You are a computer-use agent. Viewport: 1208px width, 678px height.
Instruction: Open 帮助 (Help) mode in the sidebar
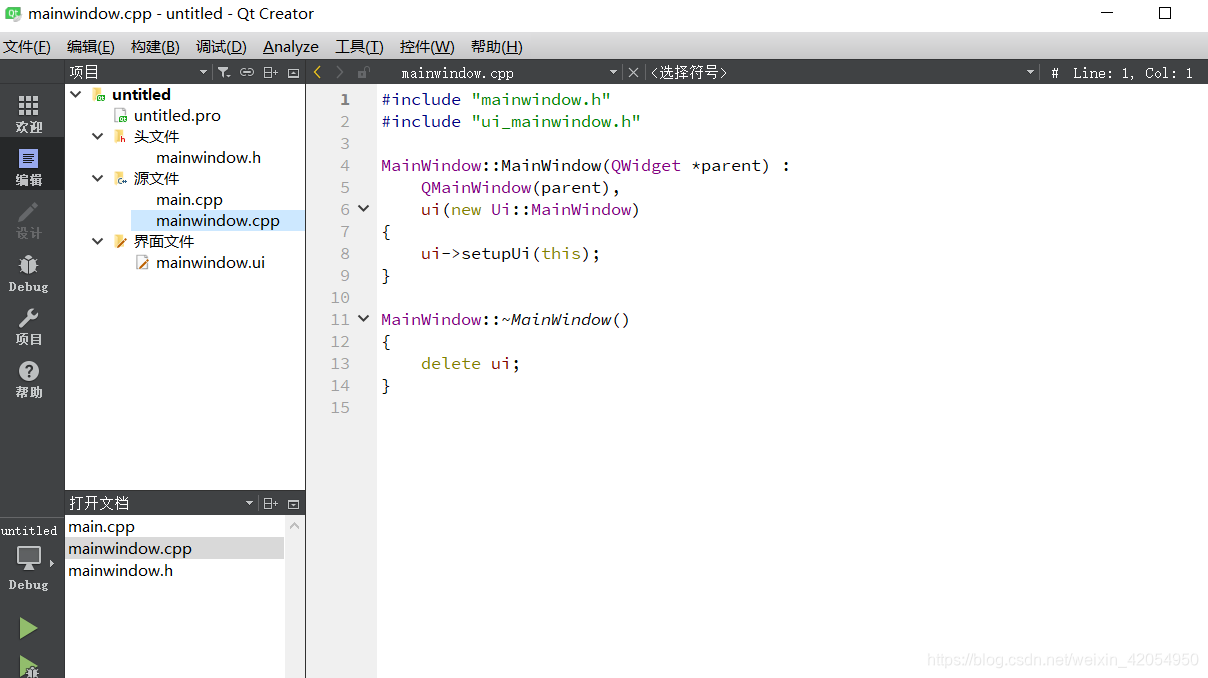29,378
